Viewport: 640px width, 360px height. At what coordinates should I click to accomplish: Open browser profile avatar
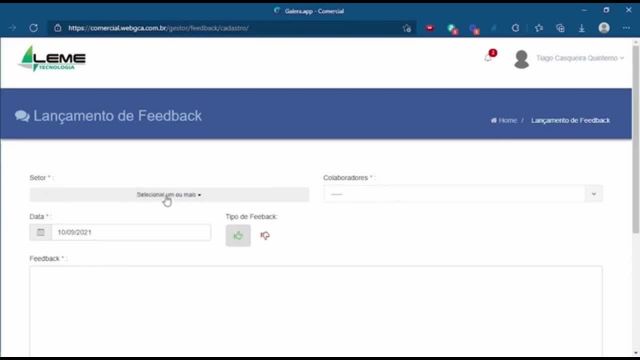tap(604, 28)
